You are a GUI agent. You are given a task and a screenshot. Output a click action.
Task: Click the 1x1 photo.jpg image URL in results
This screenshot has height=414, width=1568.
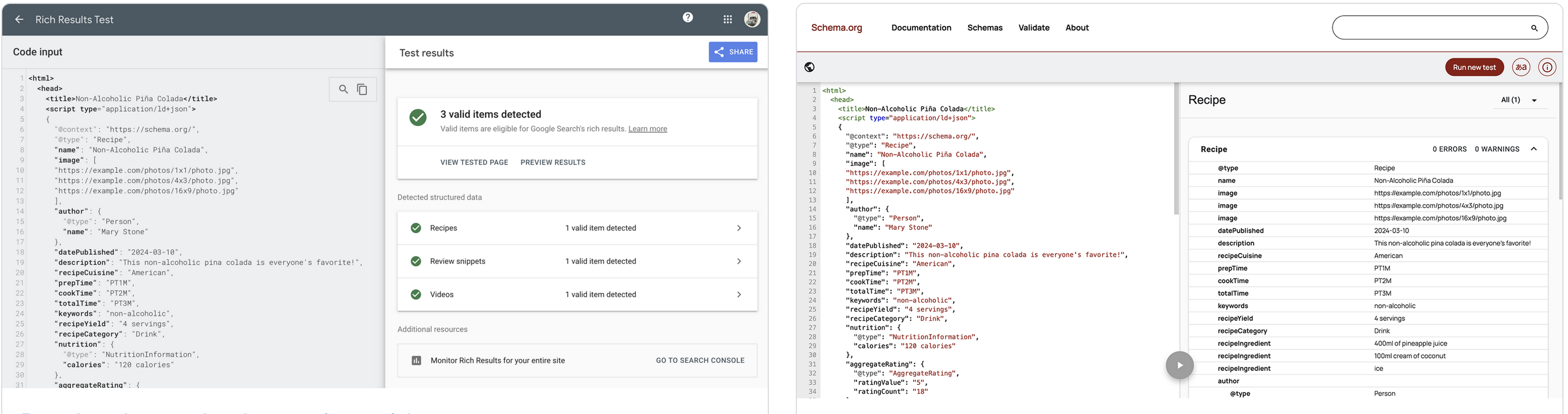click(1437, 194)
